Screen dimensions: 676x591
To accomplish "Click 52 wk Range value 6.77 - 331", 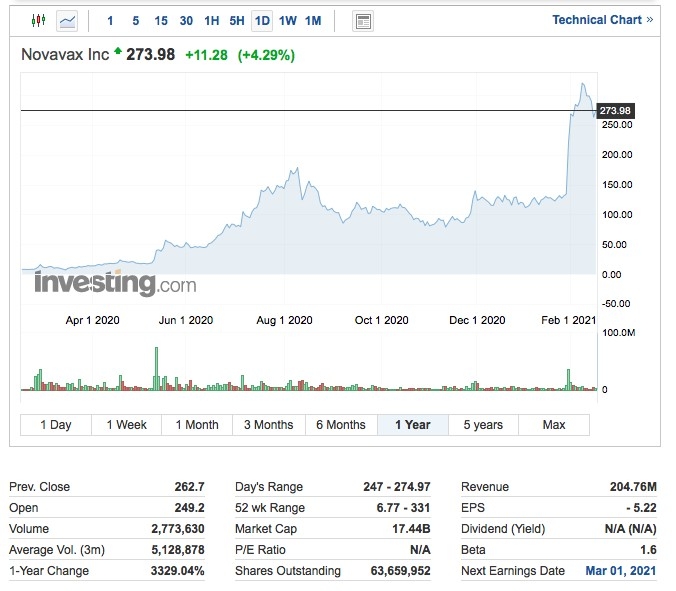I will 403,508.
